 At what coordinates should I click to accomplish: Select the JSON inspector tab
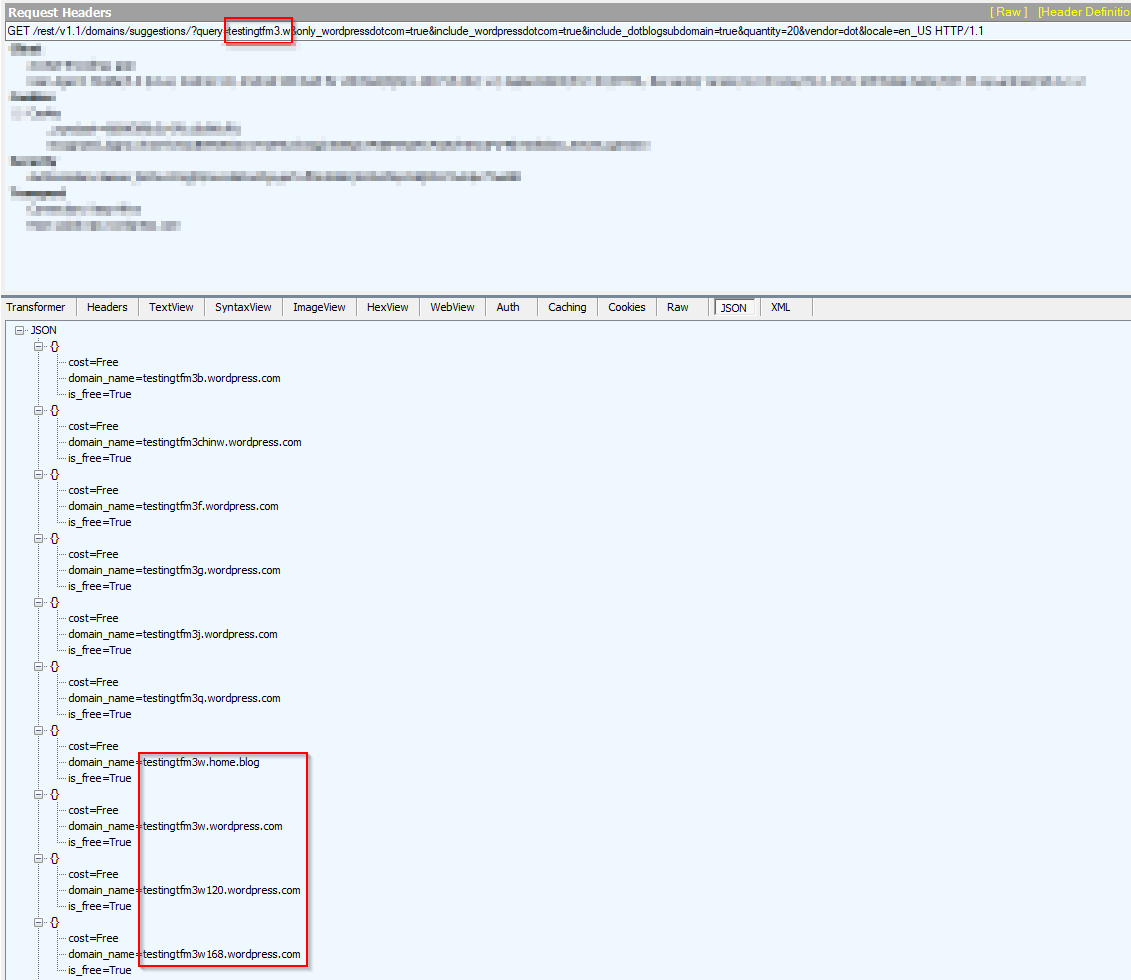pos(734,308)
